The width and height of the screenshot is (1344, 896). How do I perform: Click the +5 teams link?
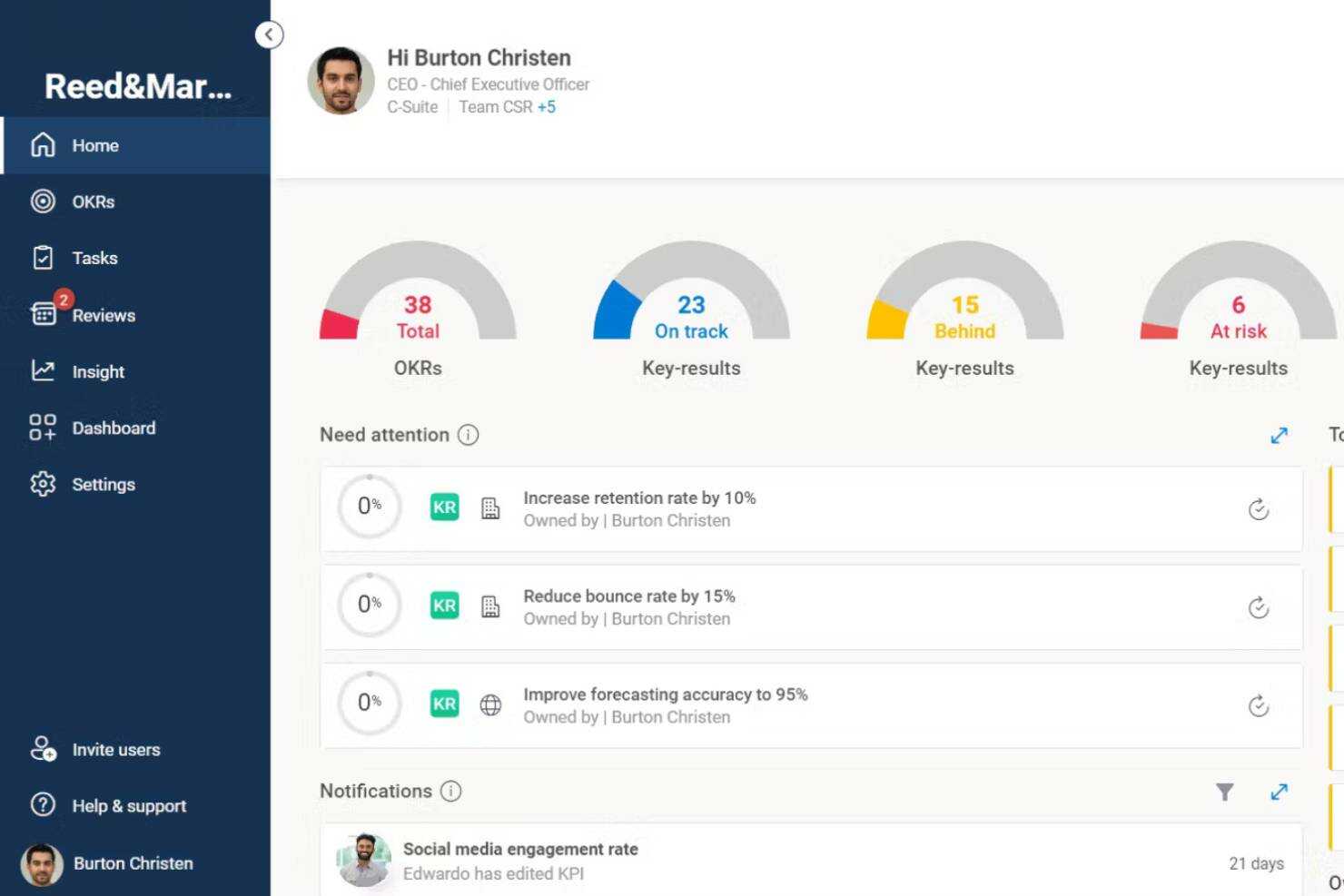[548, 106]
